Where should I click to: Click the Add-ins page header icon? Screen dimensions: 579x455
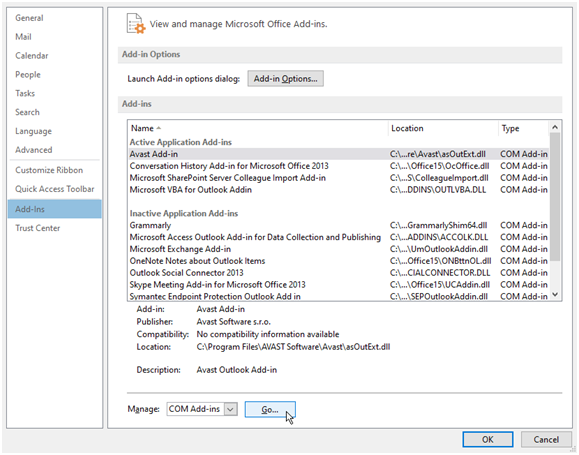point(136,23)
